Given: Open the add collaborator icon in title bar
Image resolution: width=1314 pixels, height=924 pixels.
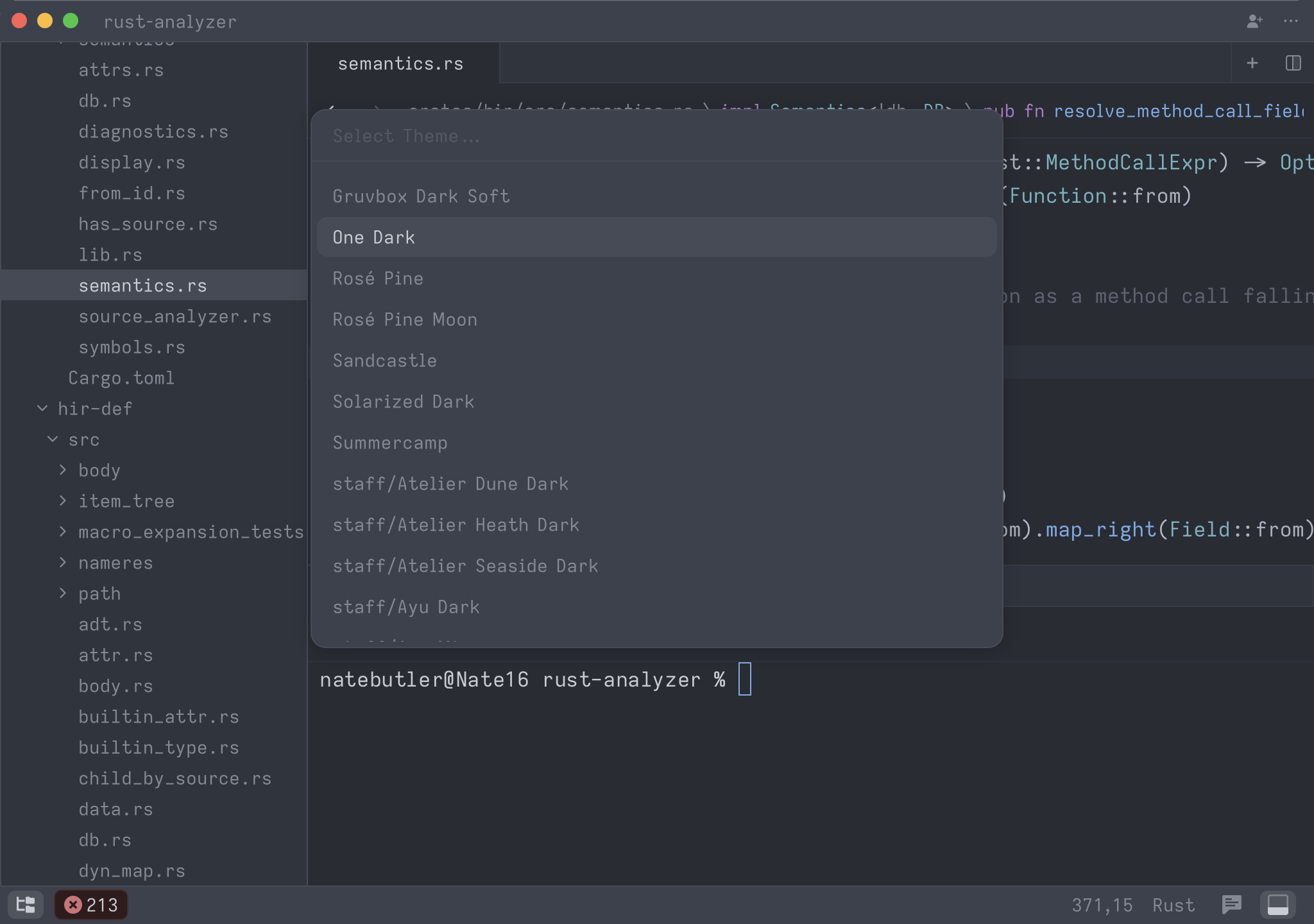Looking at the screenshot, I should (x=1254, y=21).
